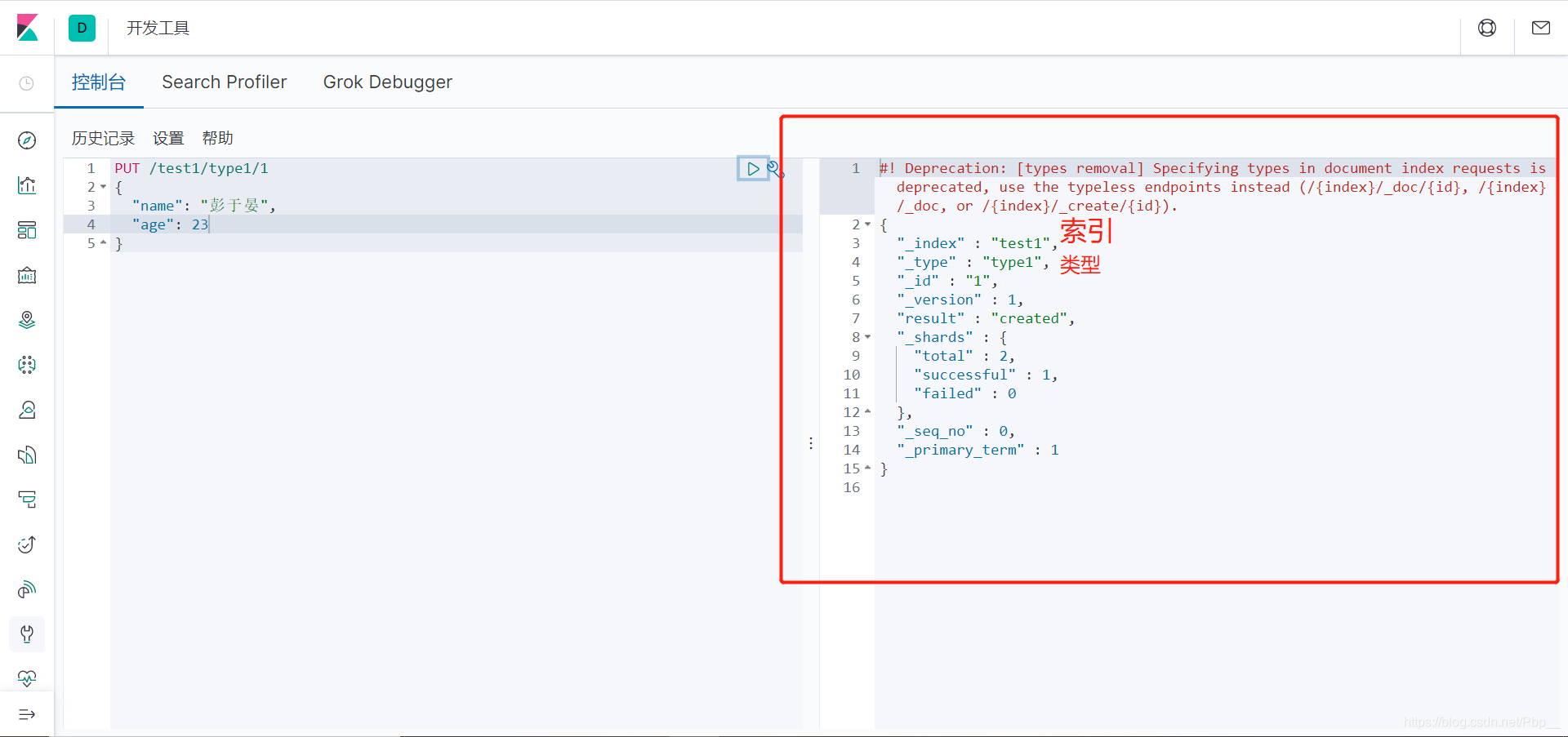Screen dimensions: 1568x737
Task: Click the "name": "彭于晏" line
Action: click(x=204, y=206)
